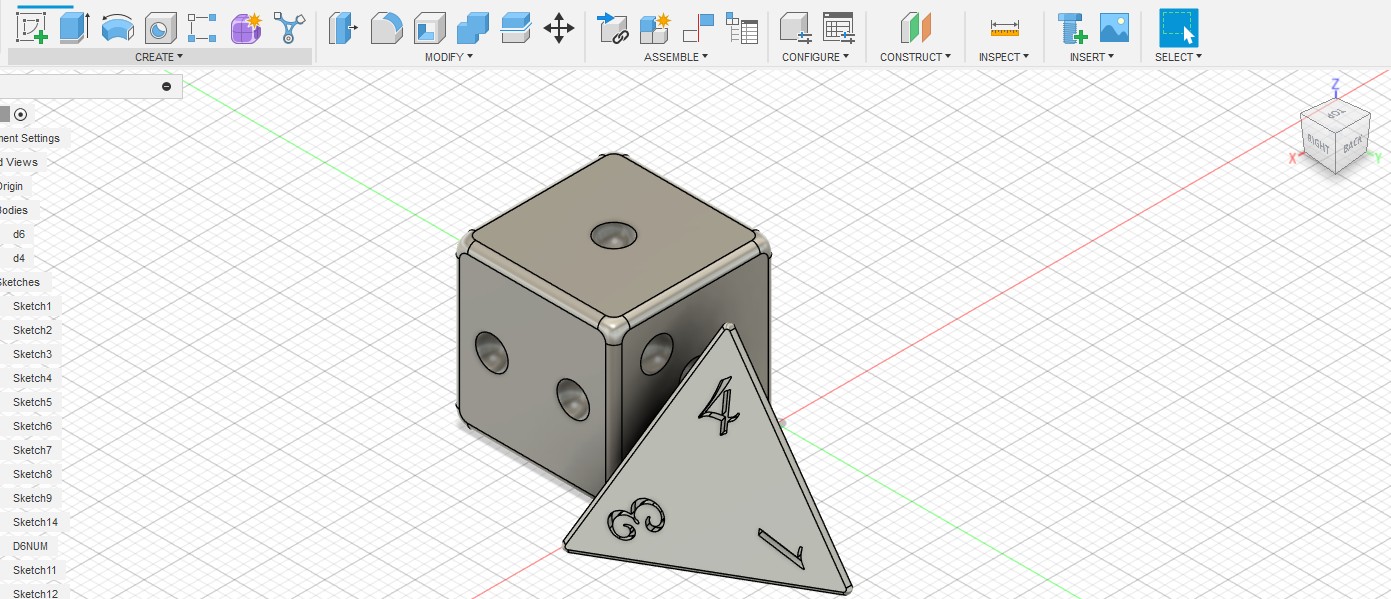
Task: Expand the CONSTRUCT dropdown menu
Action: (x=915, y=57)
